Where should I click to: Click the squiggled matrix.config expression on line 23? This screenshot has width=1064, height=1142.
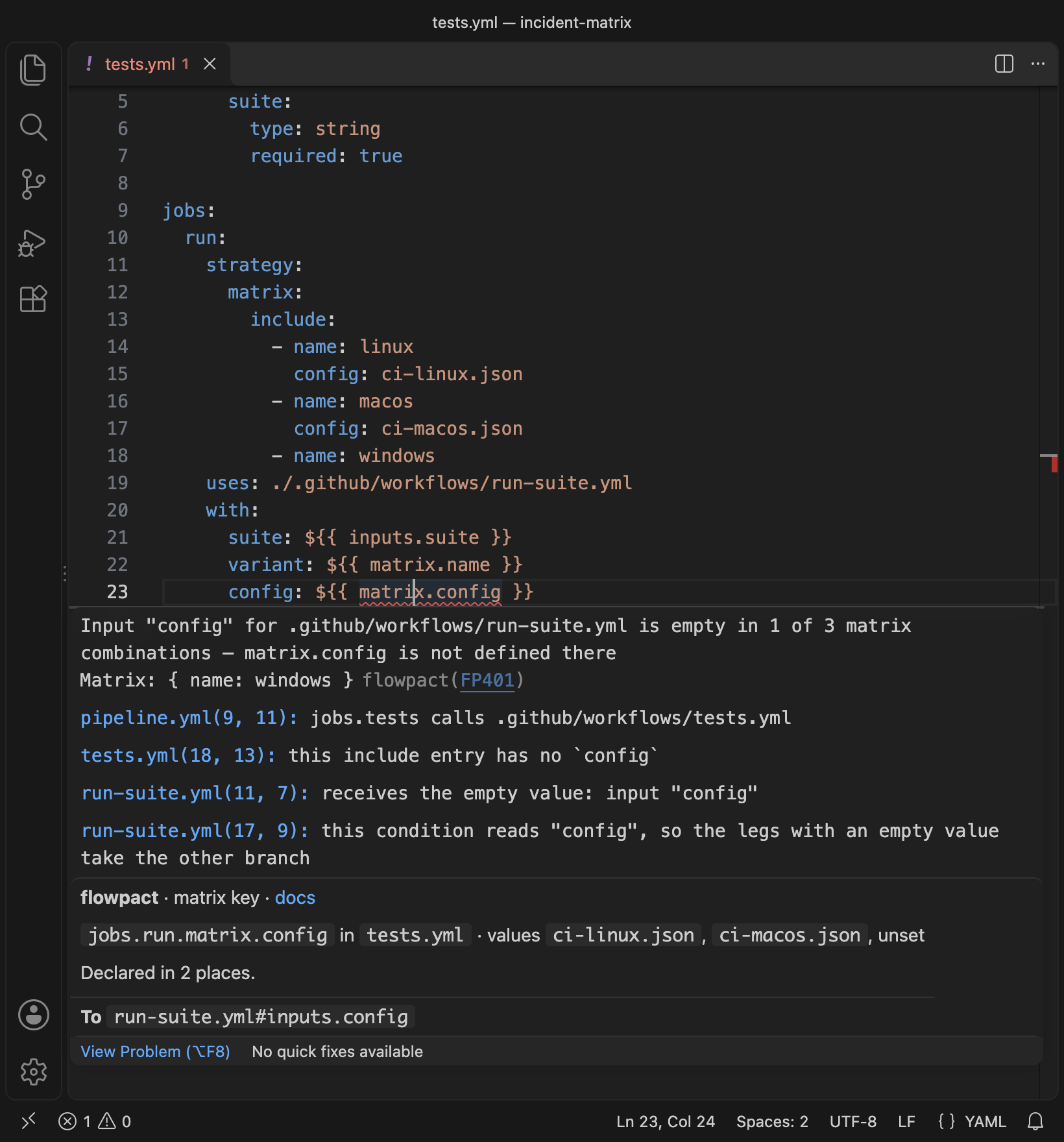(x=430, y=592)
